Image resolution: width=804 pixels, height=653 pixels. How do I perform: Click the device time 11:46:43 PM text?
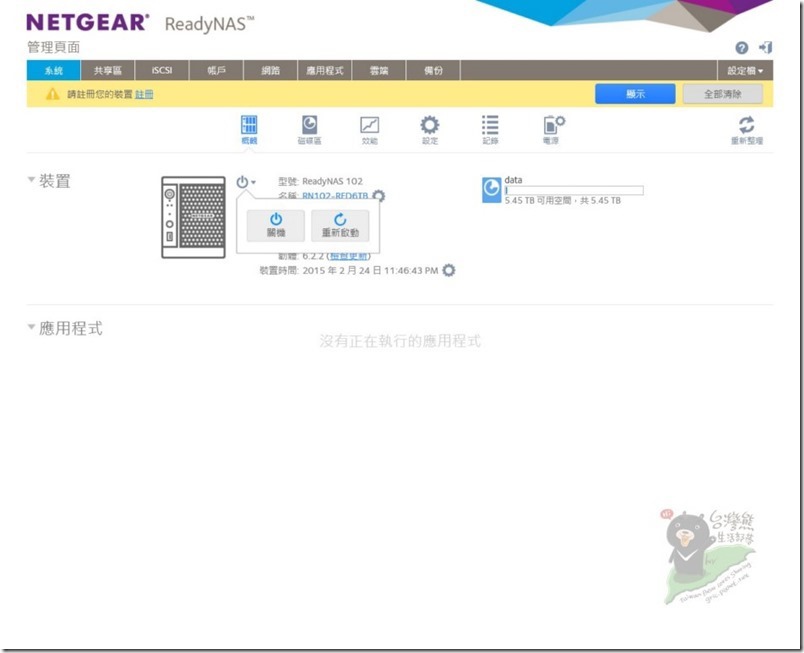point(411,270)
